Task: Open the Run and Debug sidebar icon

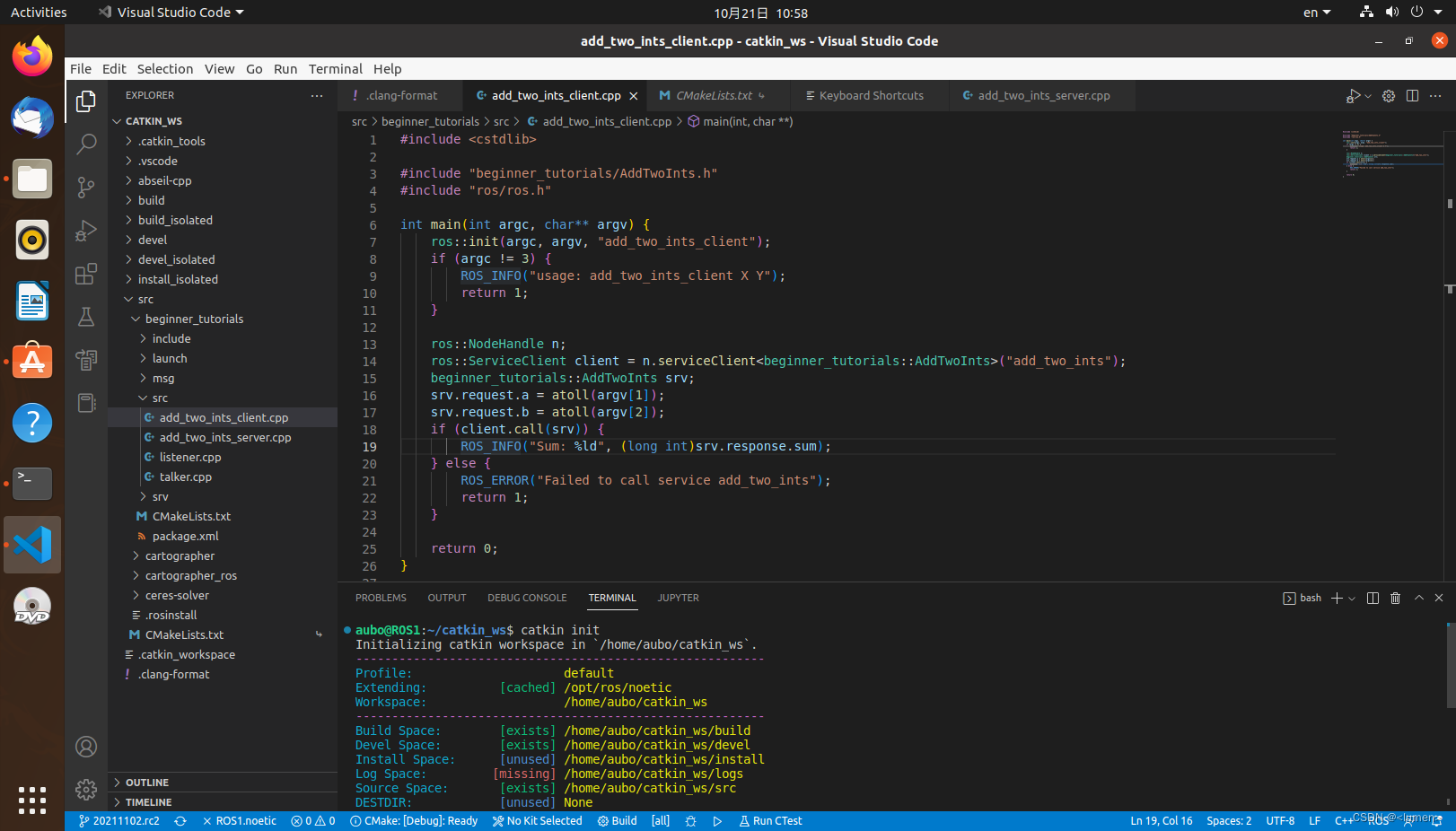Action: pyautogui.click(x=85, y=231)
